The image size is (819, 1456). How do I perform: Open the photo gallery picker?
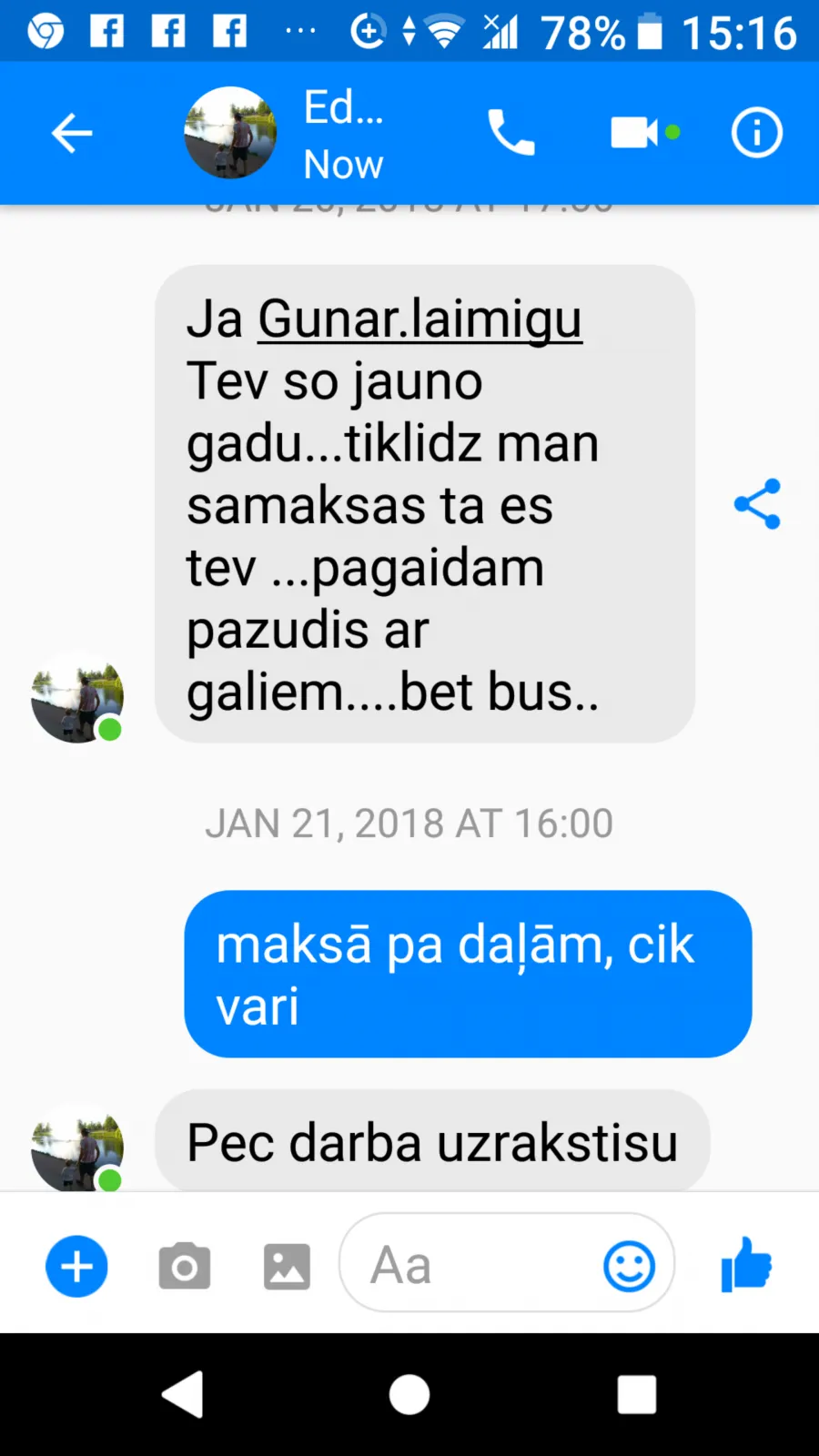287,1266
